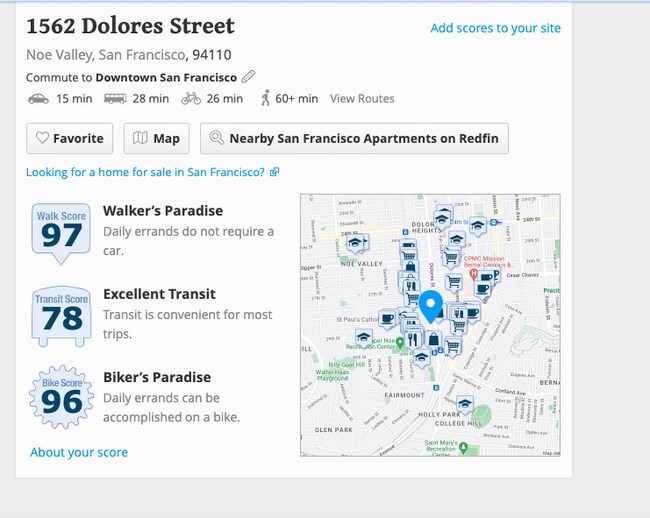Click school marker above Noe Valley label
This screenshot has width=650, height=518.
click(x=355, y=243)
